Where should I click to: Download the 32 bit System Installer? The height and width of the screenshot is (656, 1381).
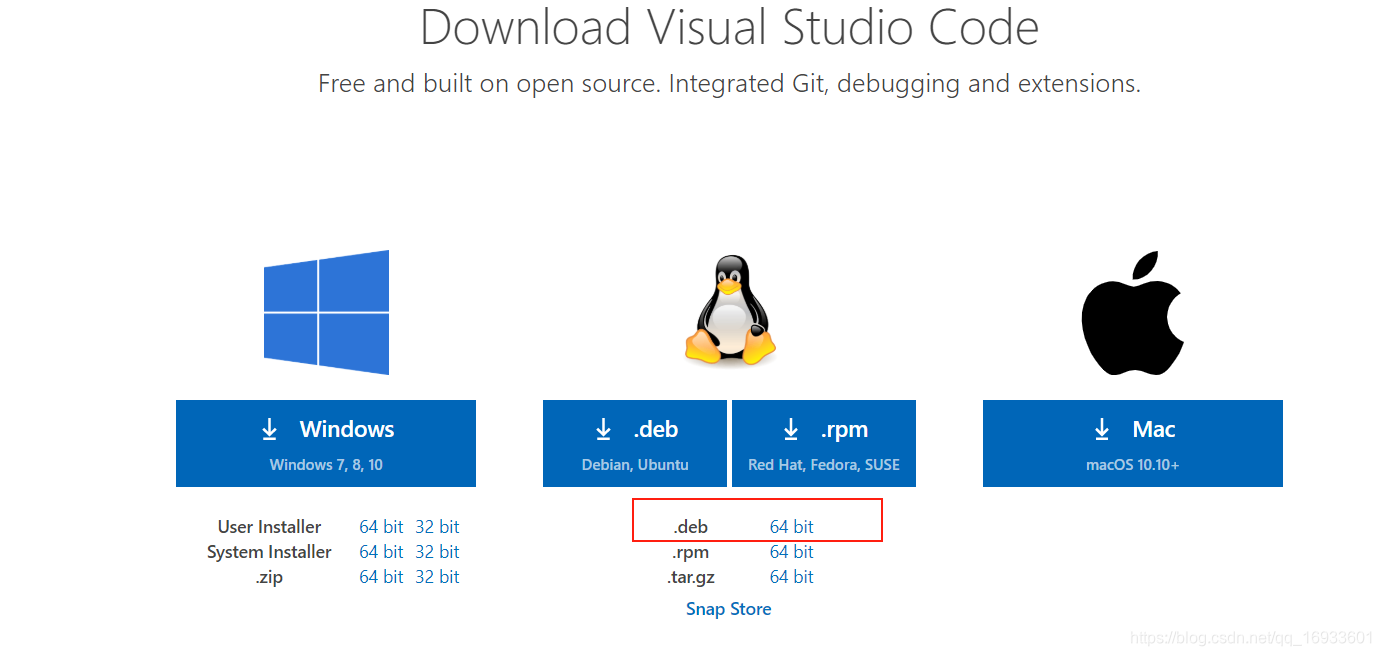[x=438, y=551]
